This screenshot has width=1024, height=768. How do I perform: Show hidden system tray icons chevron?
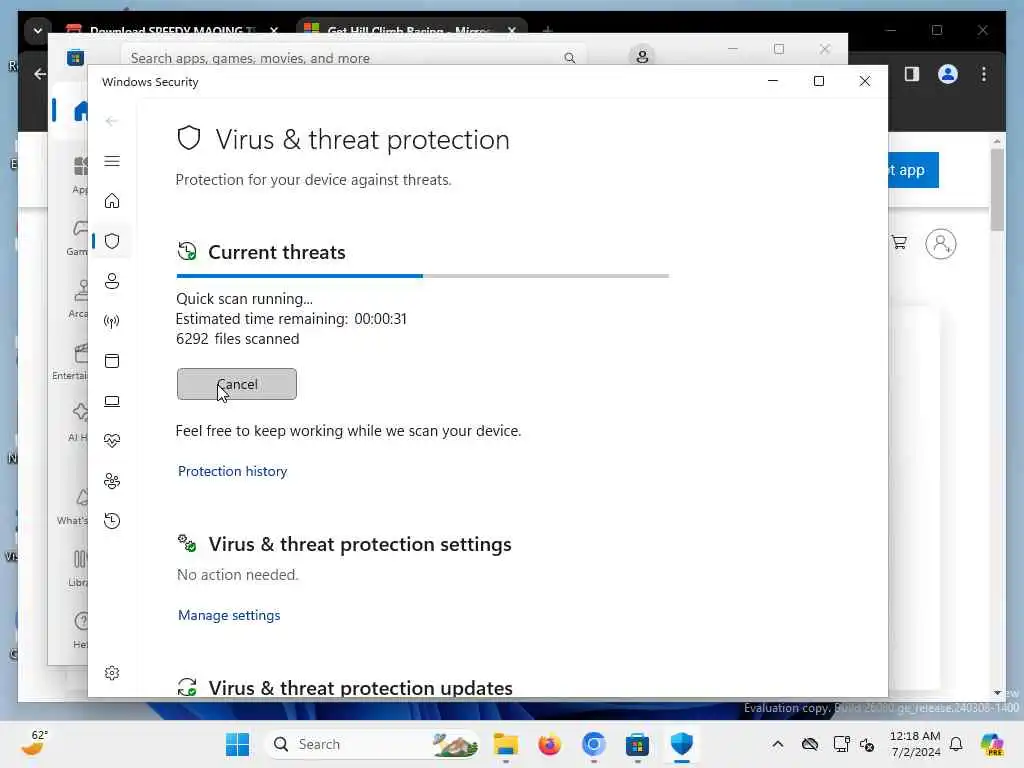click(x=777, y=744)
